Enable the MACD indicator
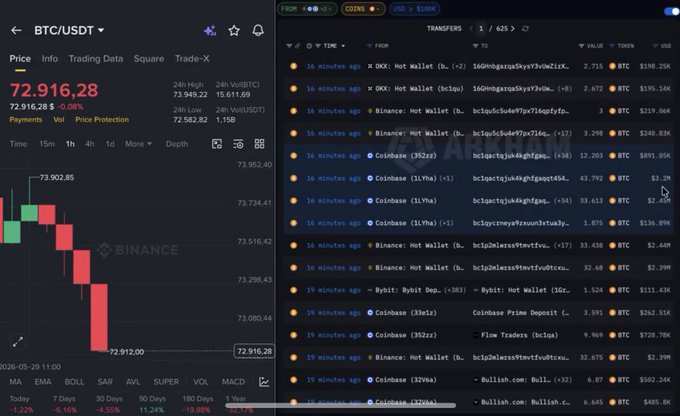The width and height of the screenshot is (680, 416). click(233, 382)
